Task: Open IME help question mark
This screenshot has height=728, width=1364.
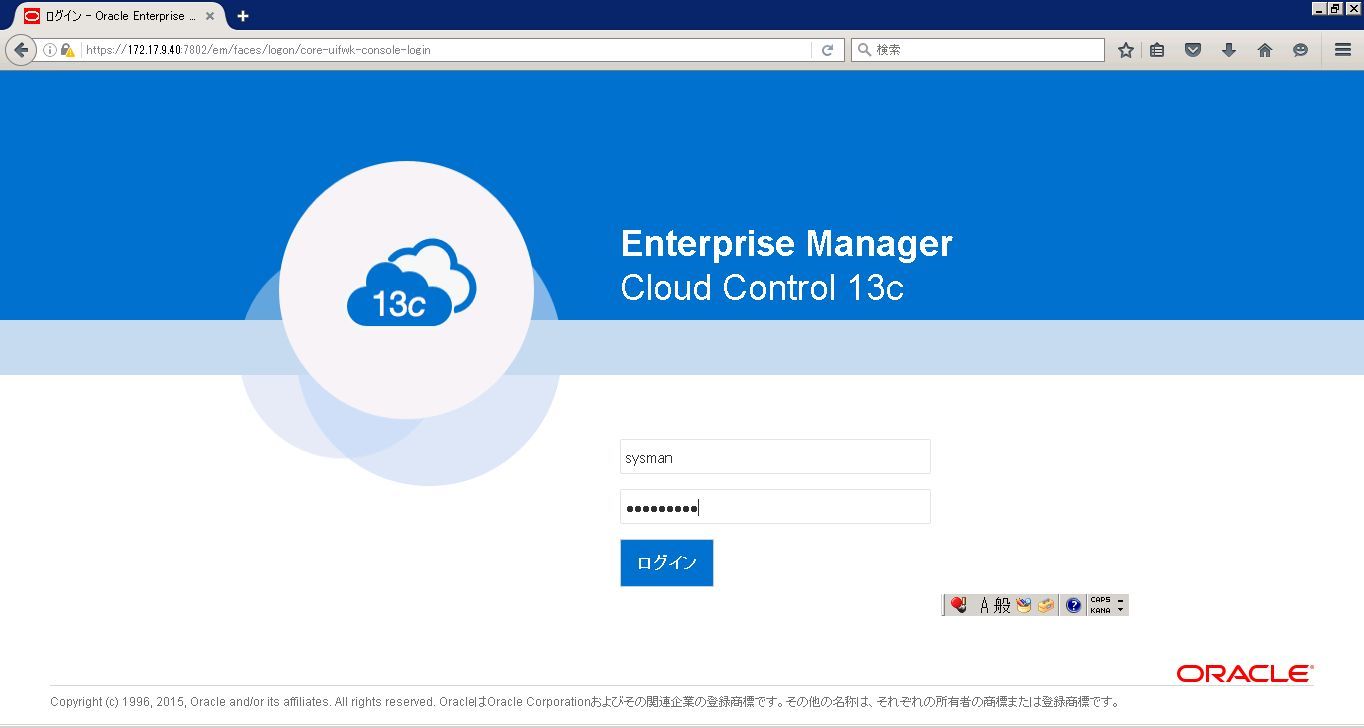Action: pyautogui.click(x=1073, y=605)
